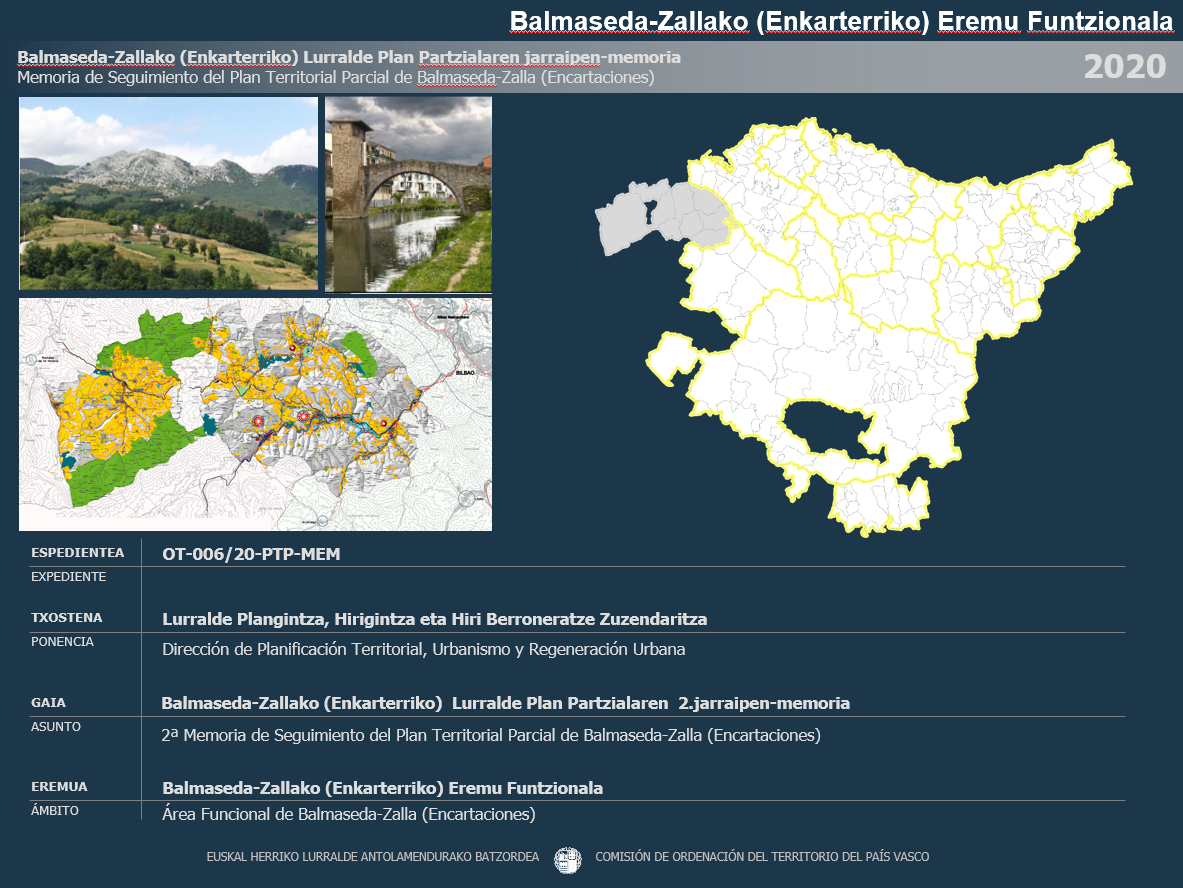
Task: Click the GAIA label
Action: [x=49, y=703]
